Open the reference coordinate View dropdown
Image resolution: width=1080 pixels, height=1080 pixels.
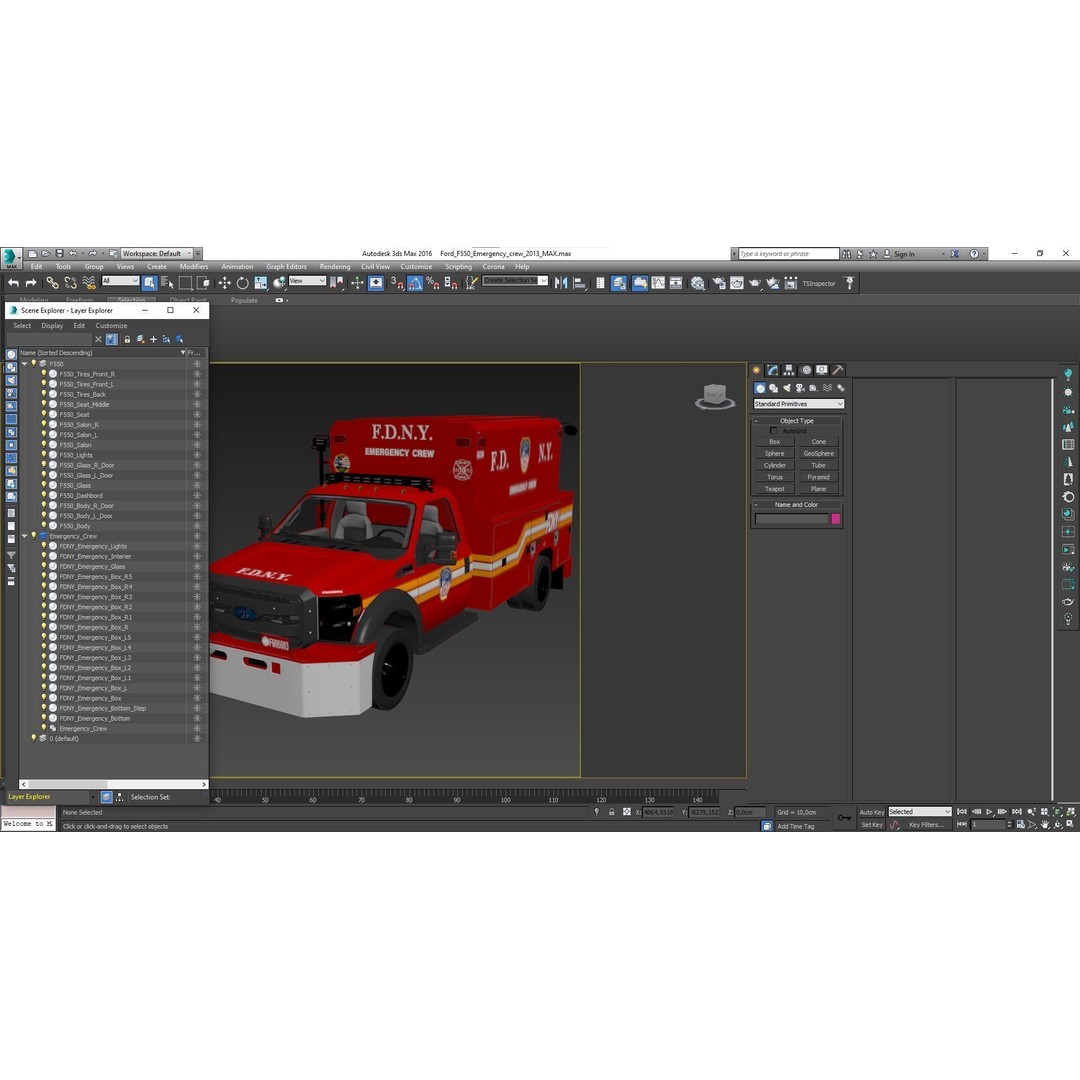[x=307, y=280]
